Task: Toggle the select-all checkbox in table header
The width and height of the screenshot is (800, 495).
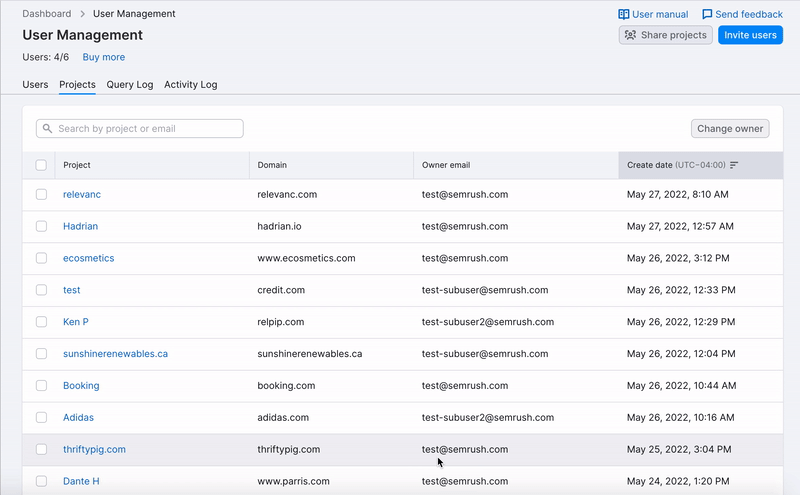Action: (41, 165)
